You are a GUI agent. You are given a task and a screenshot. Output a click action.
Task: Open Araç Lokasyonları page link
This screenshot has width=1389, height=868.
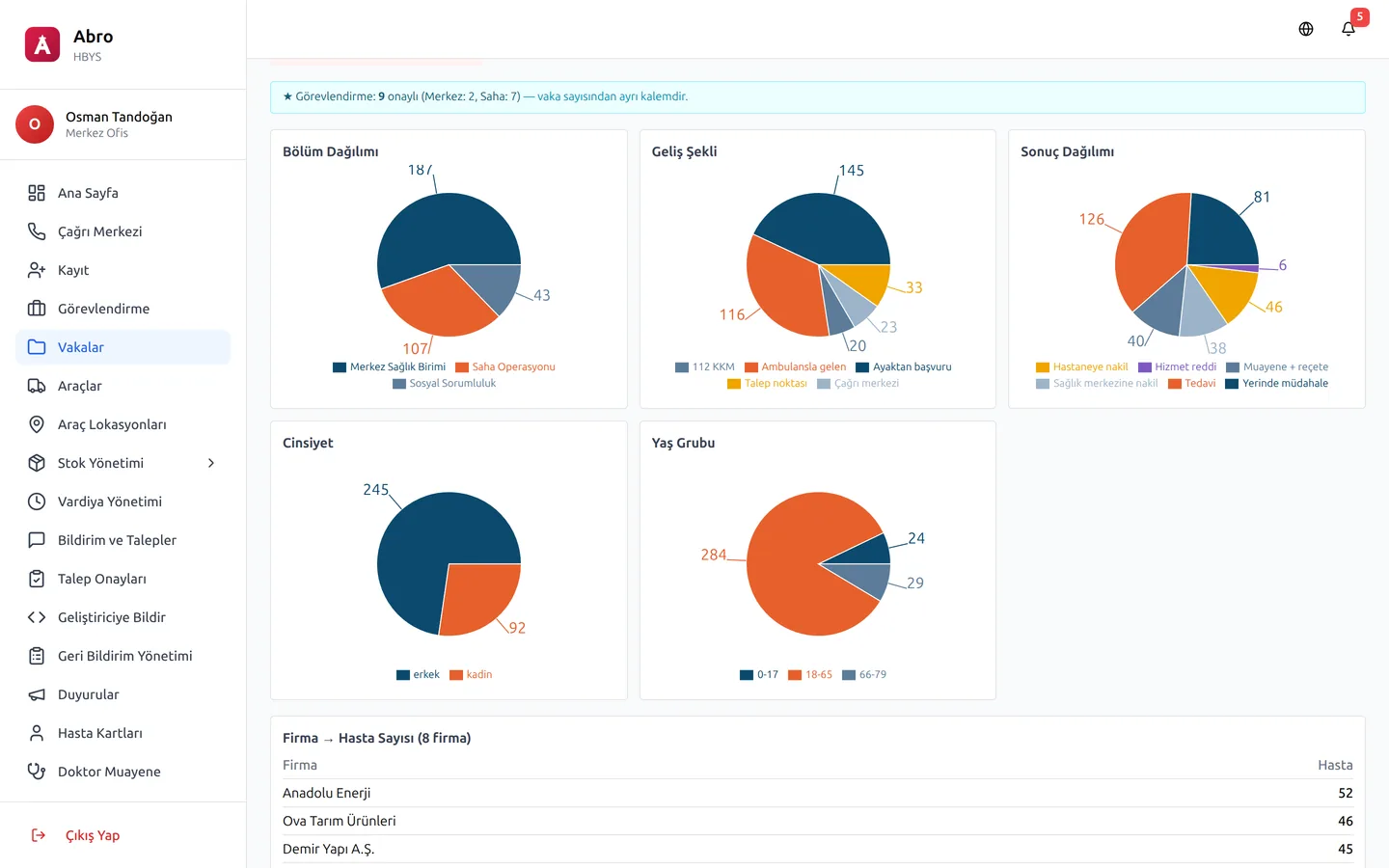click(123, 424)
